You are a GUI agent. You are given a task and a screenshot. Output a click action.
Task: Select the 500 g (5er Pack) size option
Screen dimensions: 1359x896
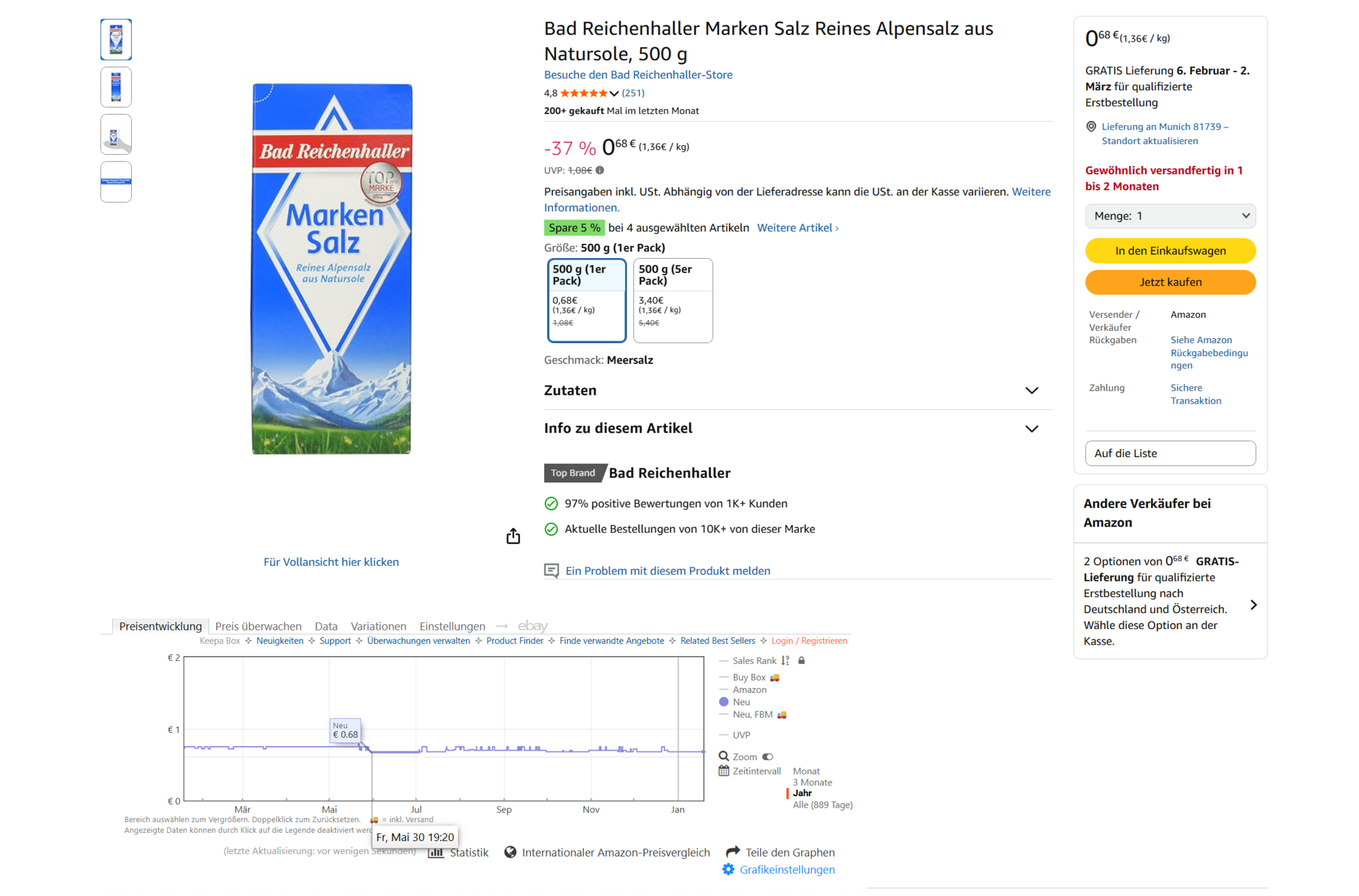pos(673,300)
